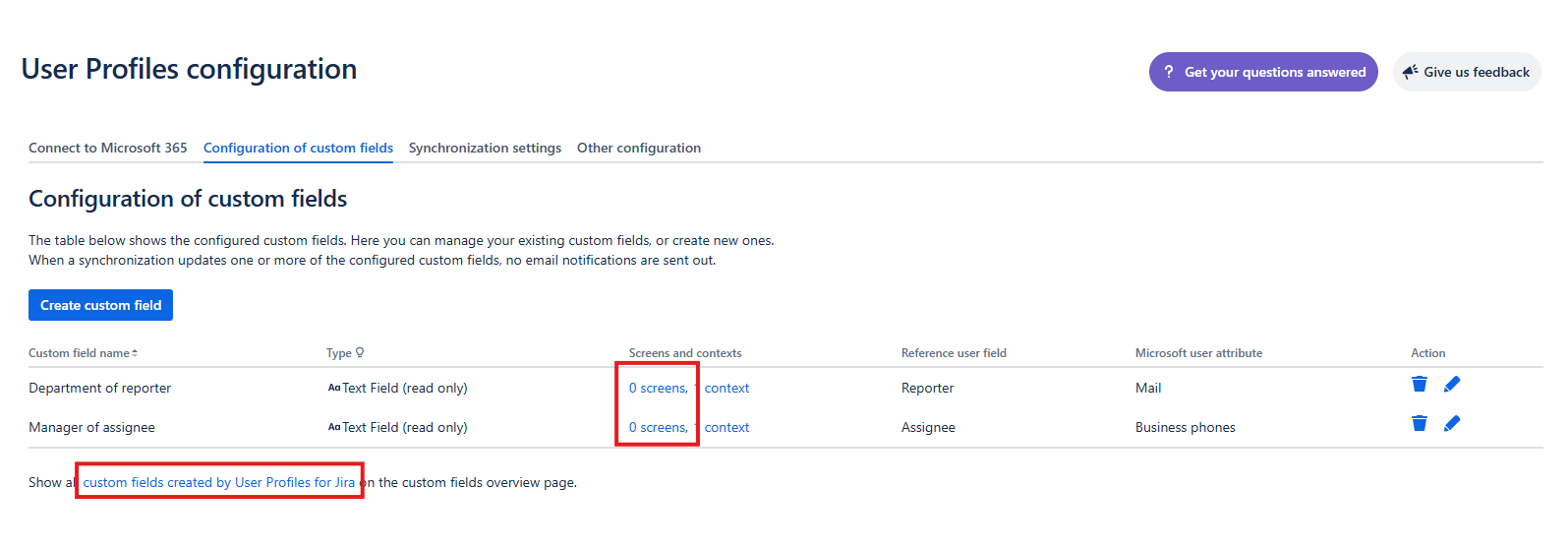Click the icon beside Type column header

pos(360,352)
